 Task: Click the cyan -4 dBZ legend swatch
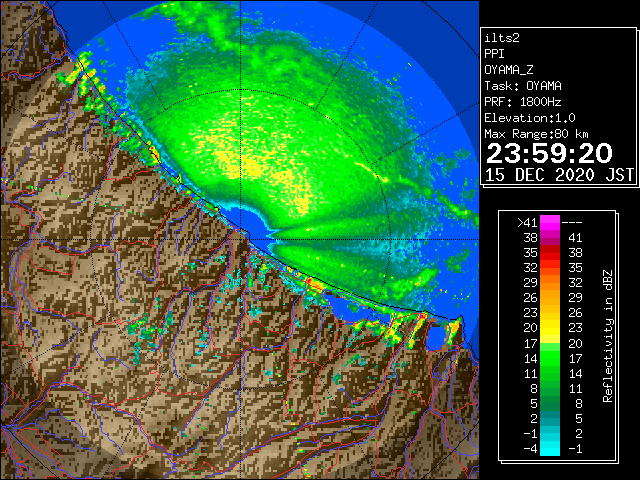550,449
